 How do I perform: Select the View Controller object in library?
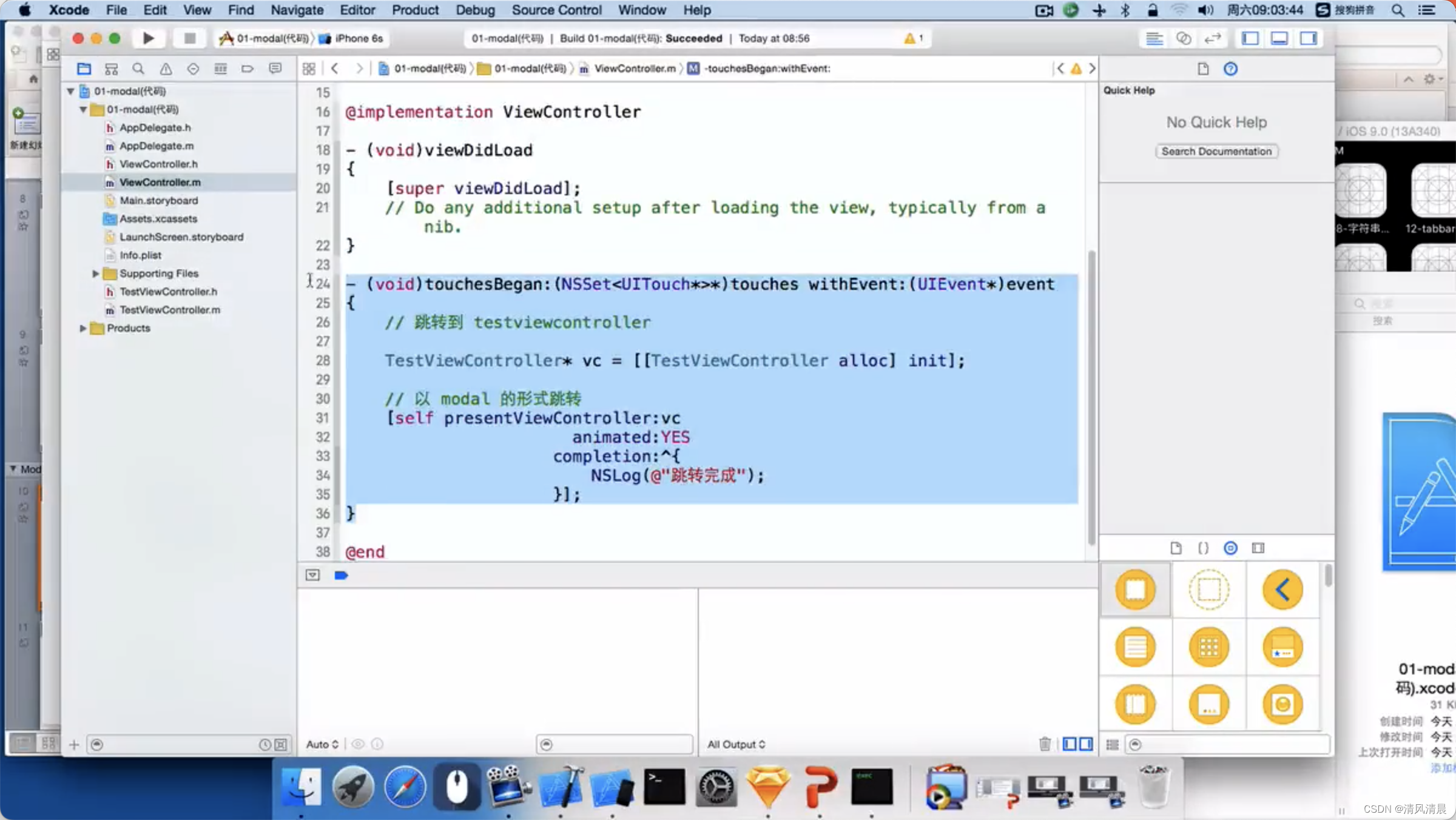[1135, 589]
